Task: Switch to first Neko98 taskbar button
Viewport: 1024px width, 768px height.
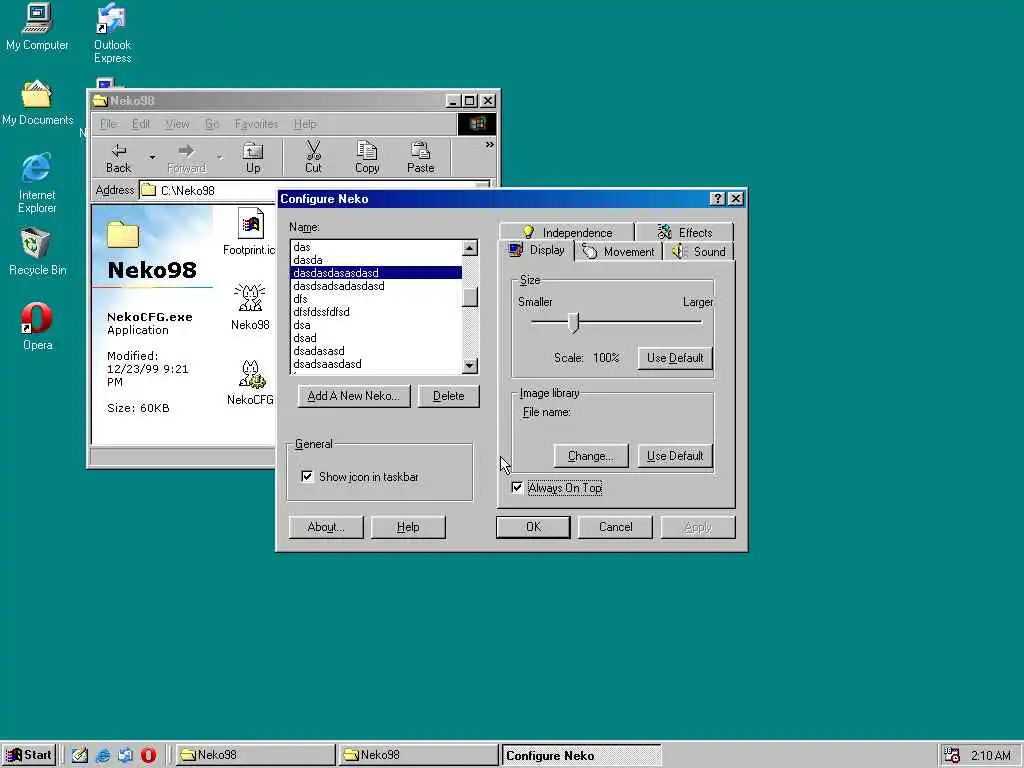Action: point(255,755)
